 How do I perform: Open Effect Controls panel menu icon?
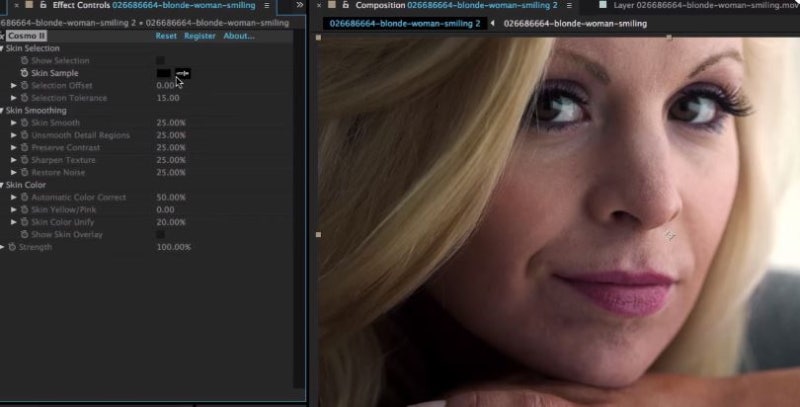coord(266,5)
